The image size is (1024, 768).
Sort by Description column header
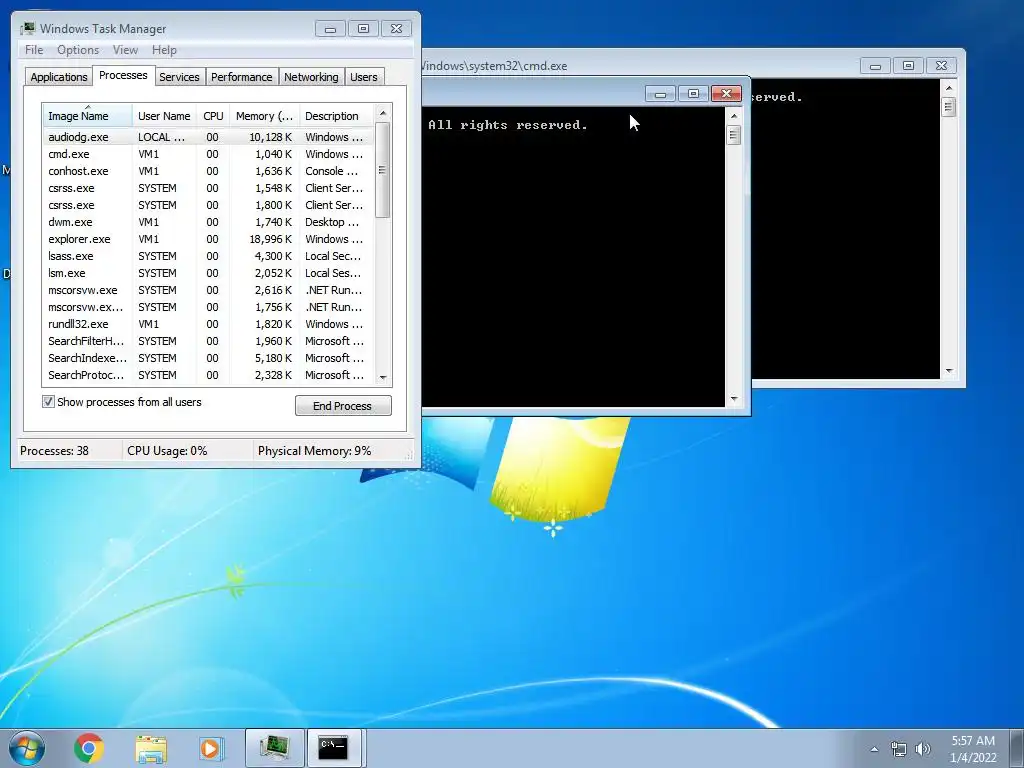(336, 116)
